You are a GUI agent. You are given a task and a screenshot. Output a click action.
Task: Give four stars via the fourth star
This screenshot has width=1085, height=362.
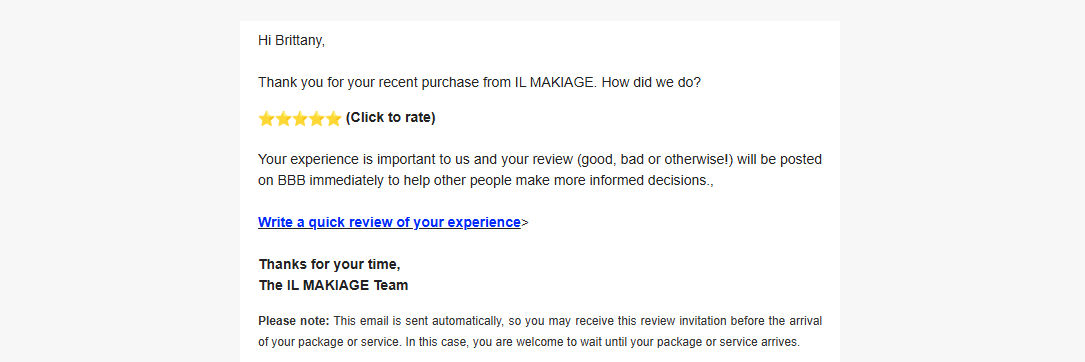tap(316, 118)
